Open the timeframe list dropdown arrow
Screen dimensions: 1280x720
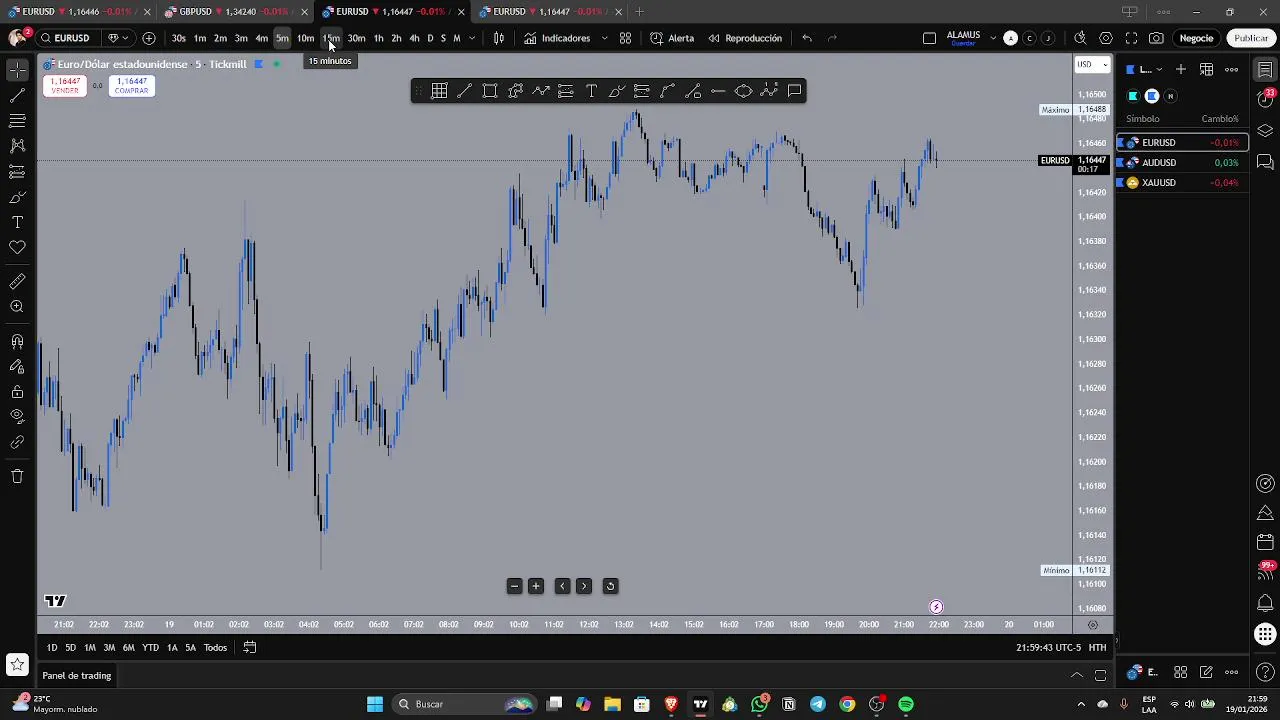pyautogui.click(x=472, y=38)
